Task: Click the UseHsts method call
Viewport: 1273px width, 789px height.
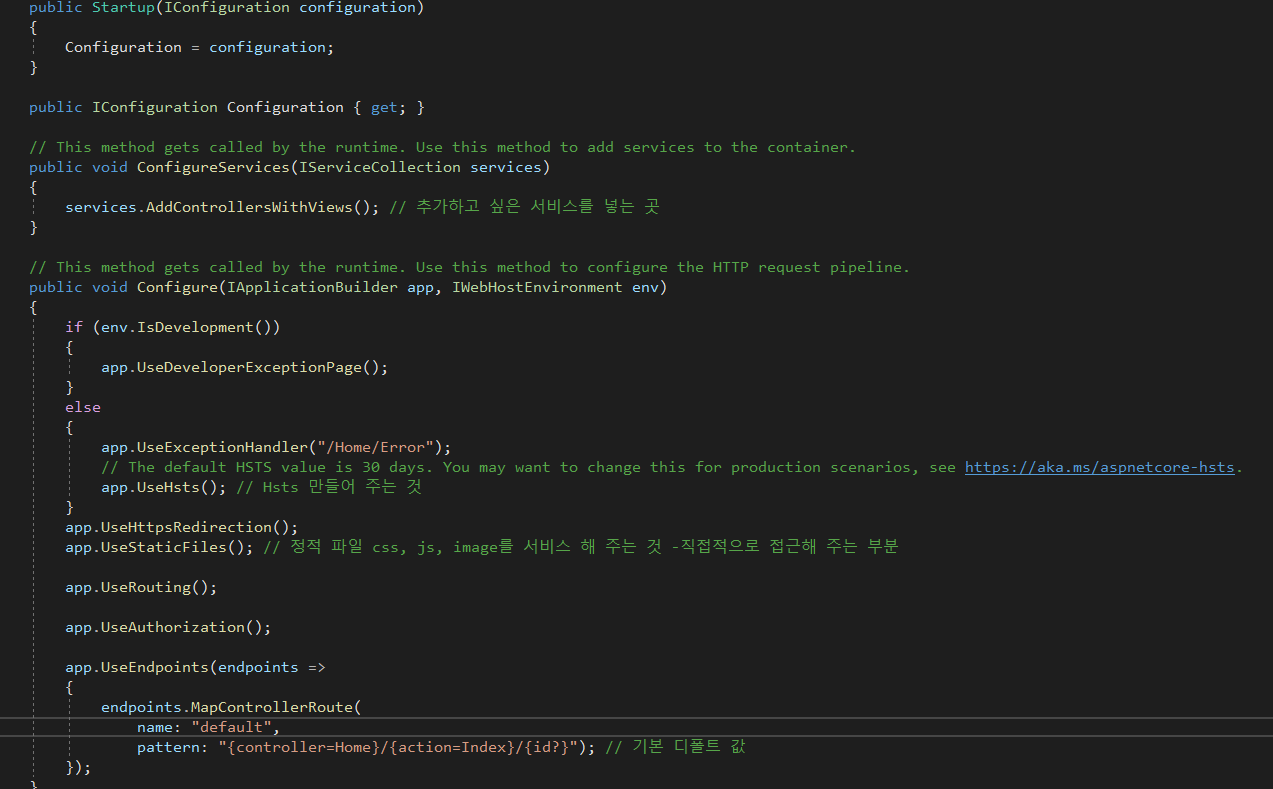Action: (169, 487)
